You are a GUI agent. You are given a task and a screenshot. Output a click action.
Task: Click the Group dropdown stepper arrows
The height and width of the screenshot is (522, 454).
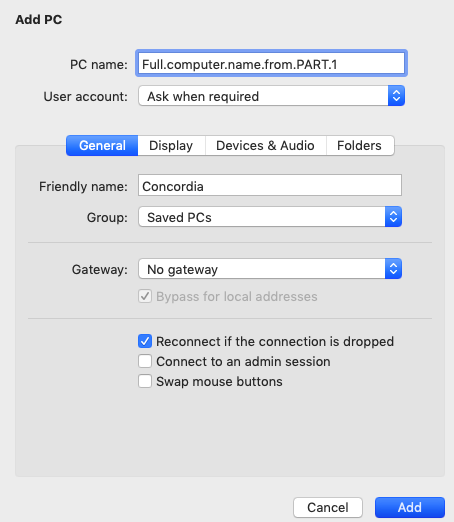tap(393, 217)
